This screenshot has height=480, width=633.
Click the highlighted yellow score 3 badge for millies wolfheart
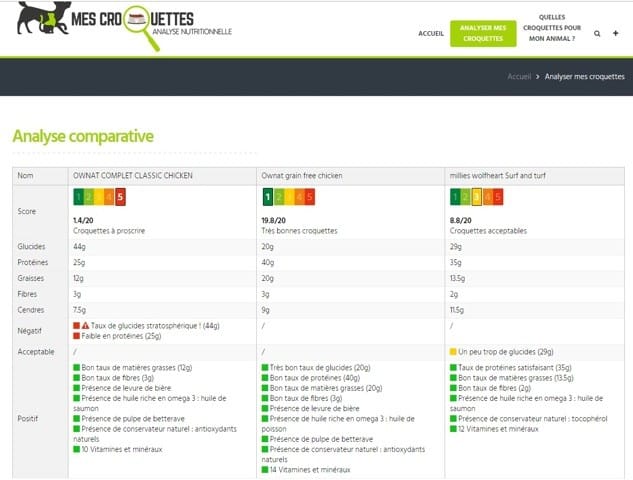click(477, 197)
